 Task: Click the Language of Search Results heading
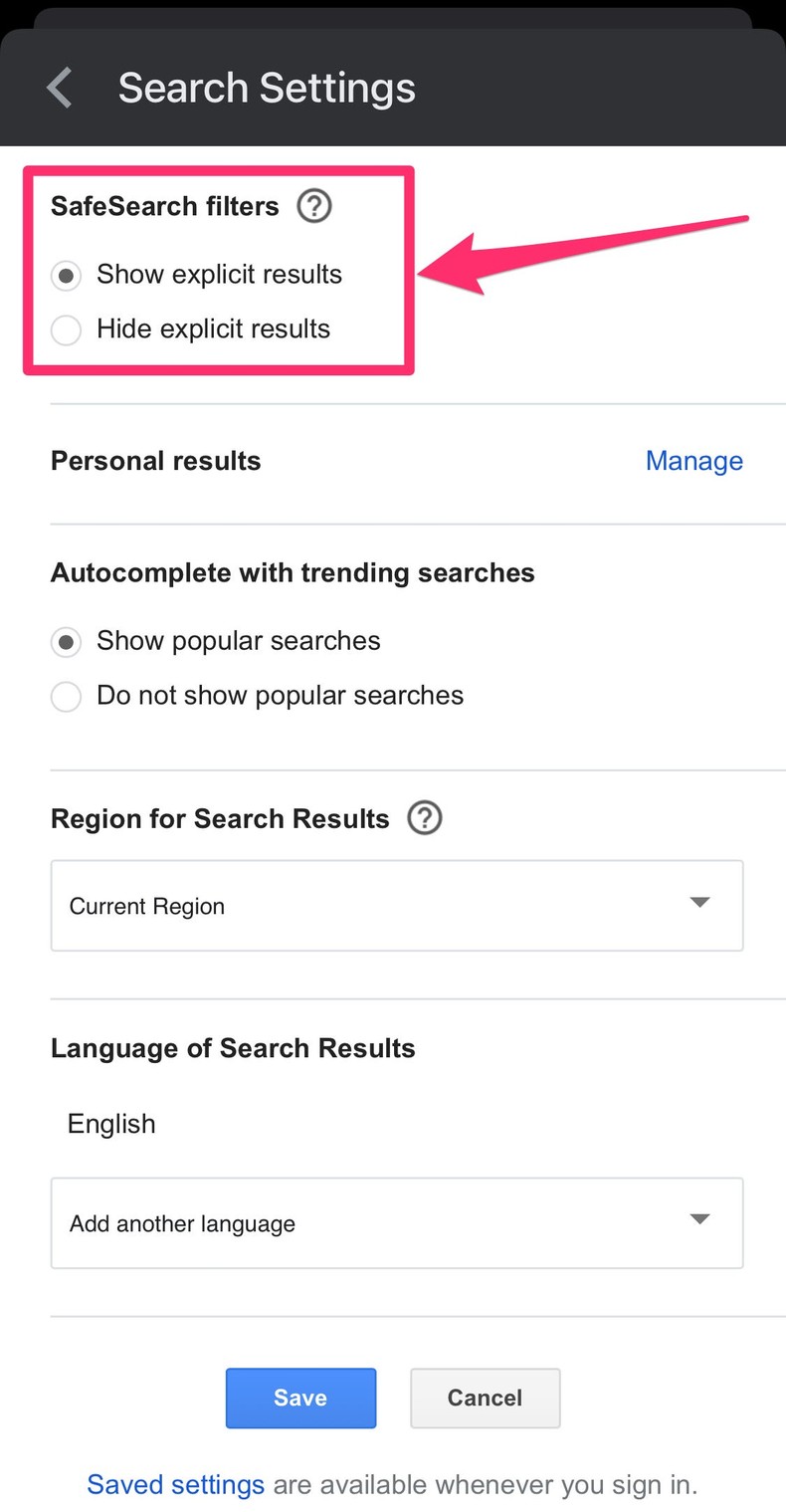click(232, 1047)
